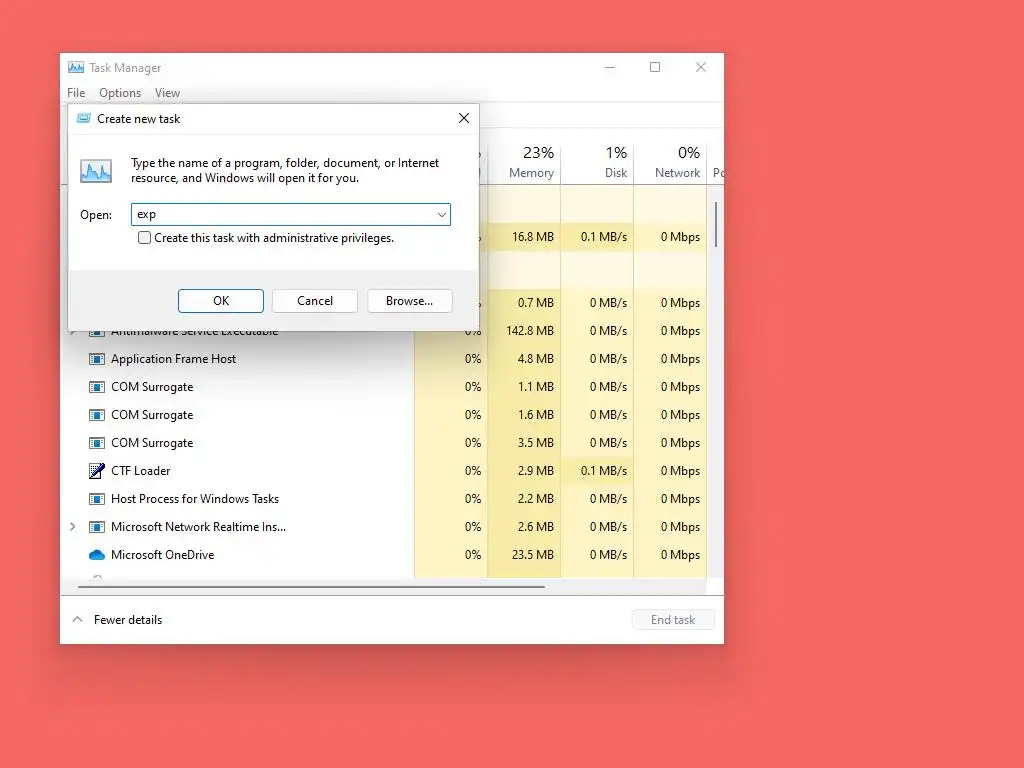Enable Create this task with administrative privileges
Screen dimensions: 1024x768
[x=144, y=238]
